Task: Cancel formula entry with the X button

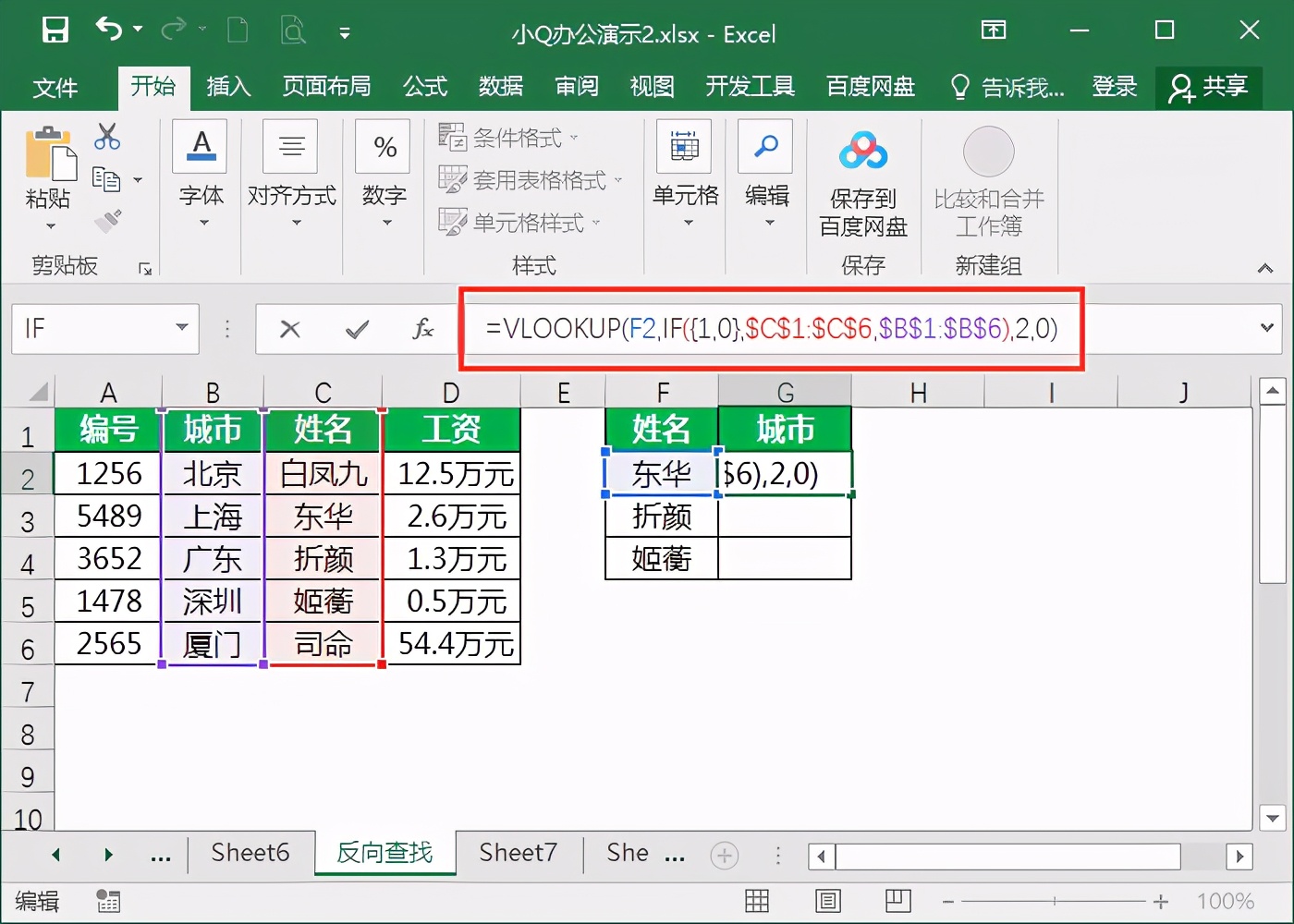Action: pyautogui.click(x=290, y=329)
